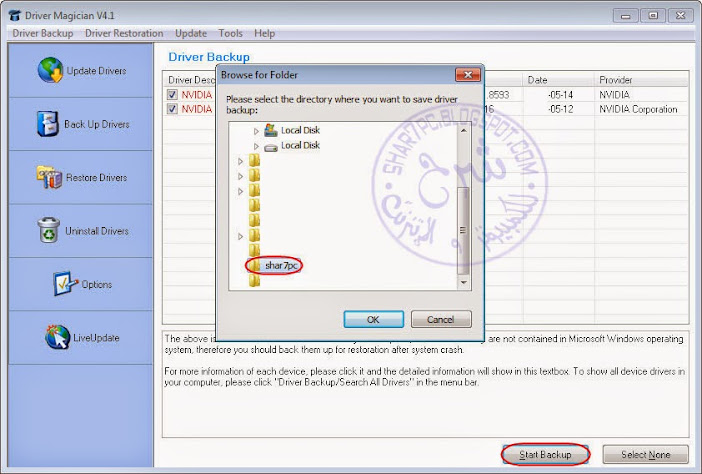Click the Start Backup button

[545, 454]
